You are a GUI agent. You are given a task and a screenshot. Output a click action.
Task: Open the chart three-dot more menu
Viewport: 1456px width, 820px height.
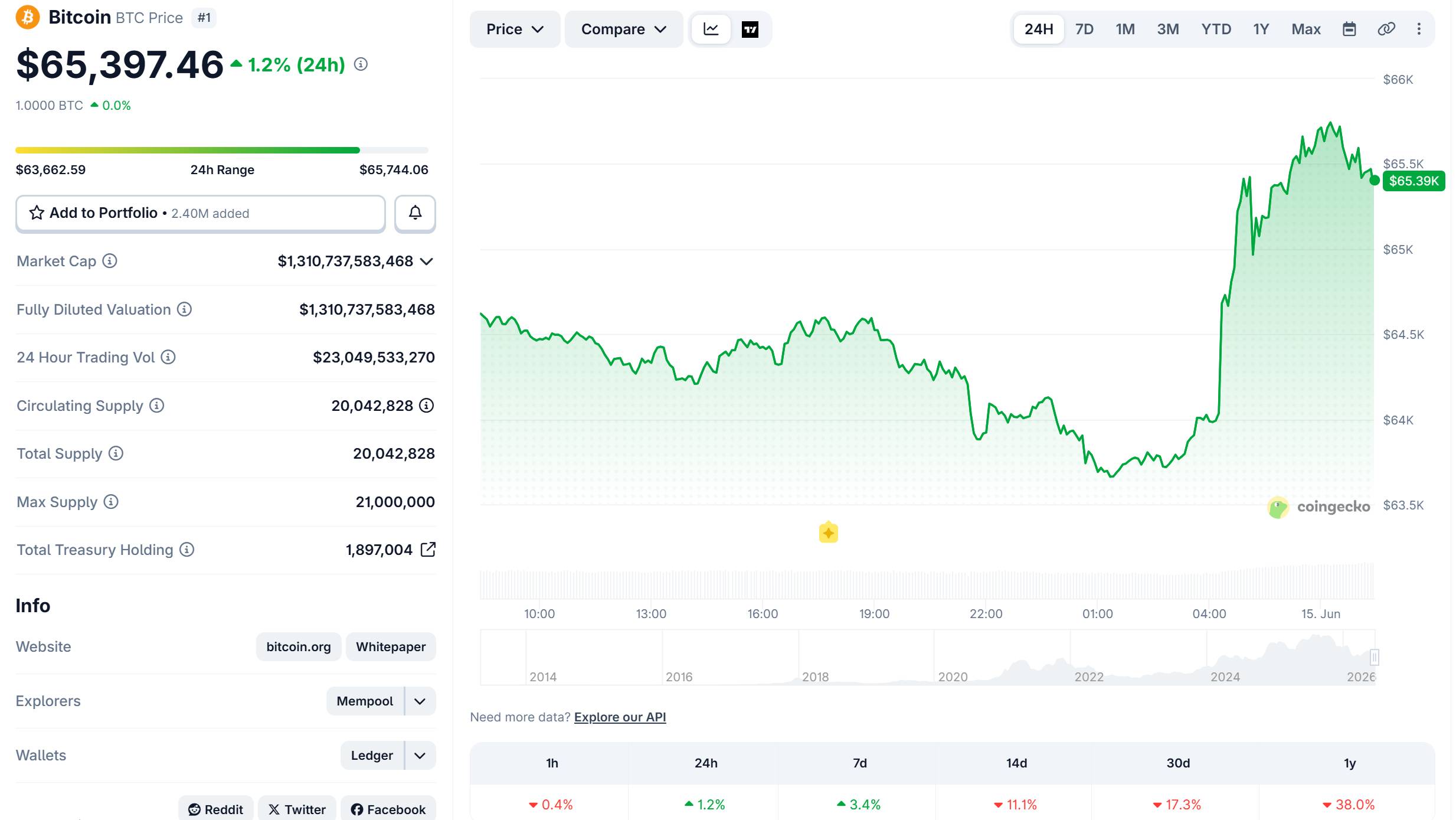(1419, 29)
